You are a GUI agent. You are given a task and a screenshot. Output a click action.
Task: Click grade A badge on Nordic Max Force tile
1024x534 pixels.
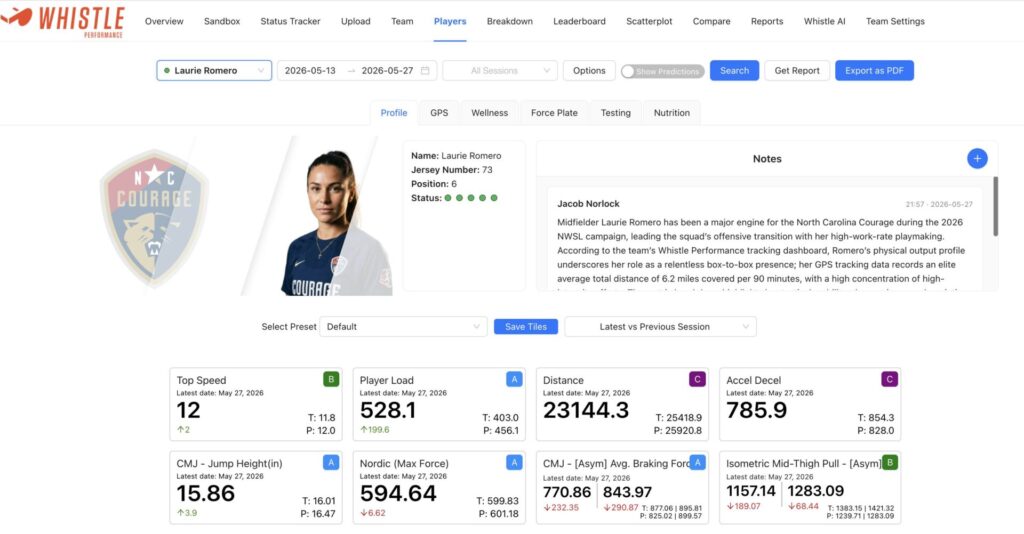click(514, 462)
